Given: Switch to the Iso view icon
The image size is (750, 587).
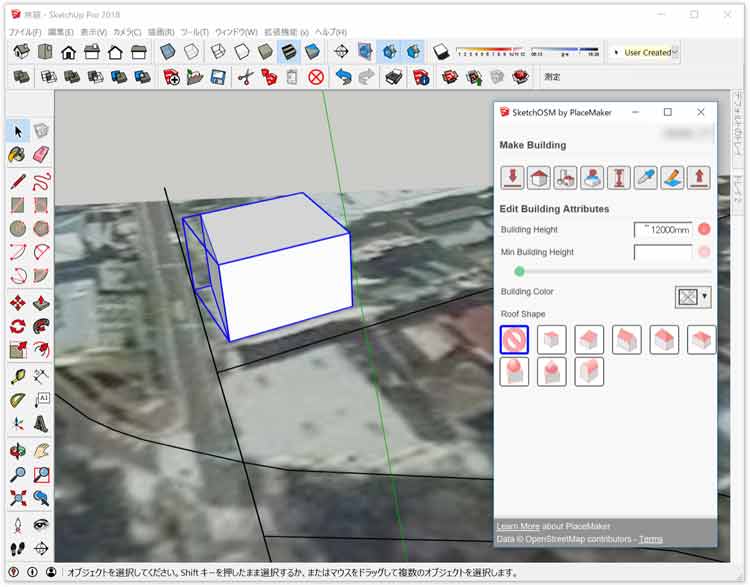Looking at the screenshot, I should click(x=22, y=52).
